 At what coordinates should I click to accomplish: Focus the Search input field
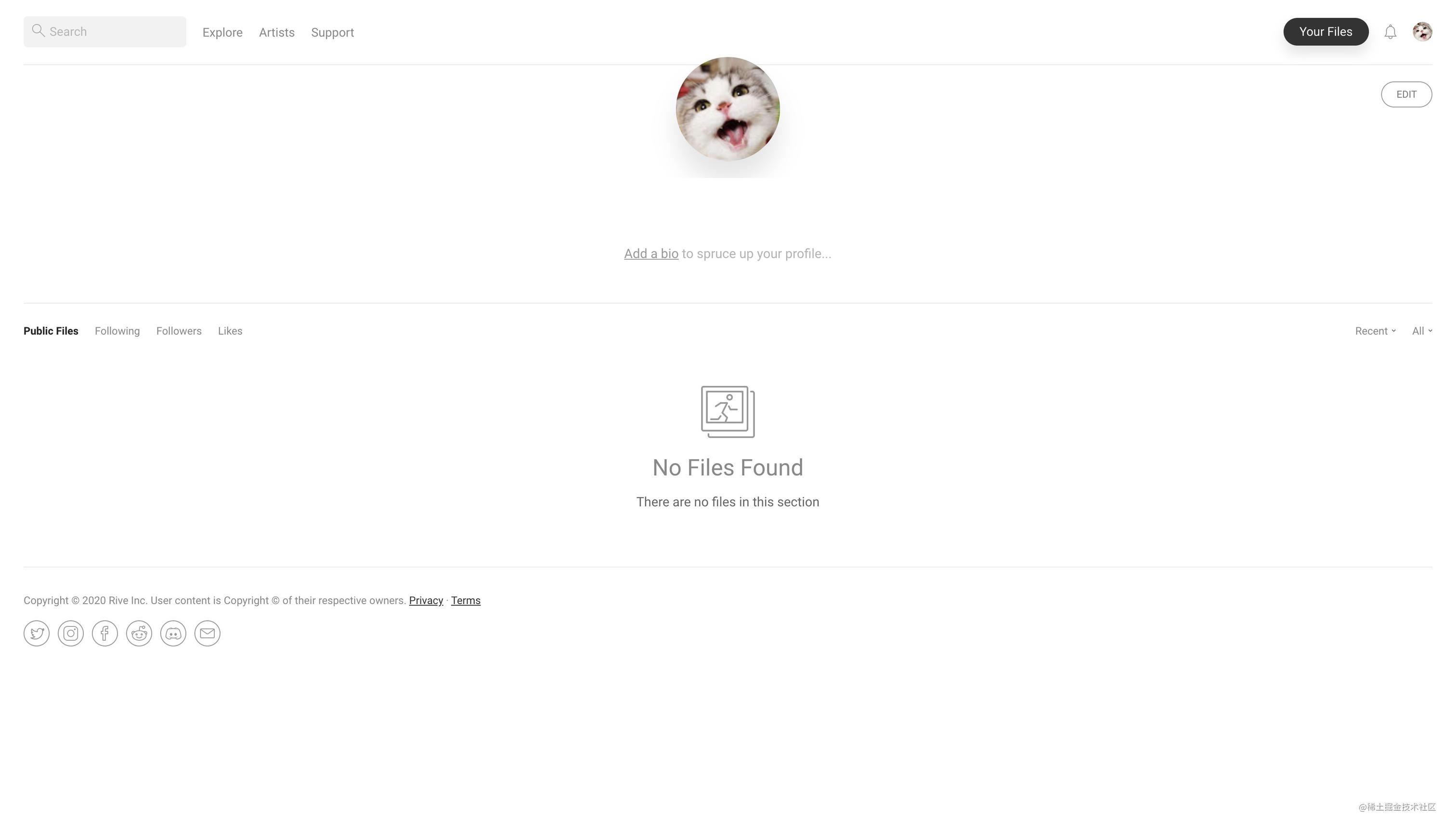coord(104,31)
